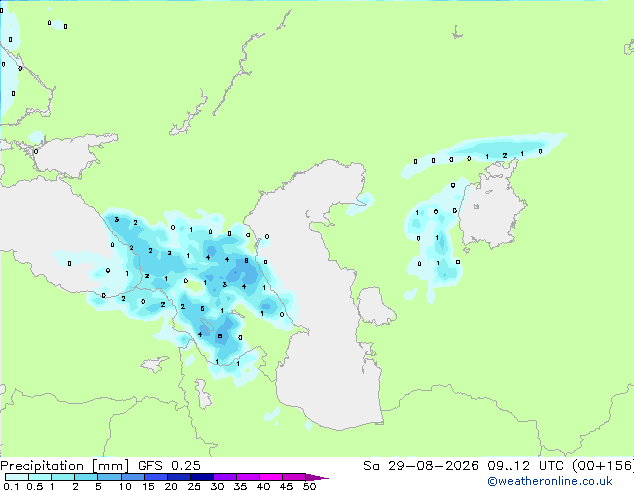
Task: Click the '35' legend scale label
Action: (x=240, y=486)
